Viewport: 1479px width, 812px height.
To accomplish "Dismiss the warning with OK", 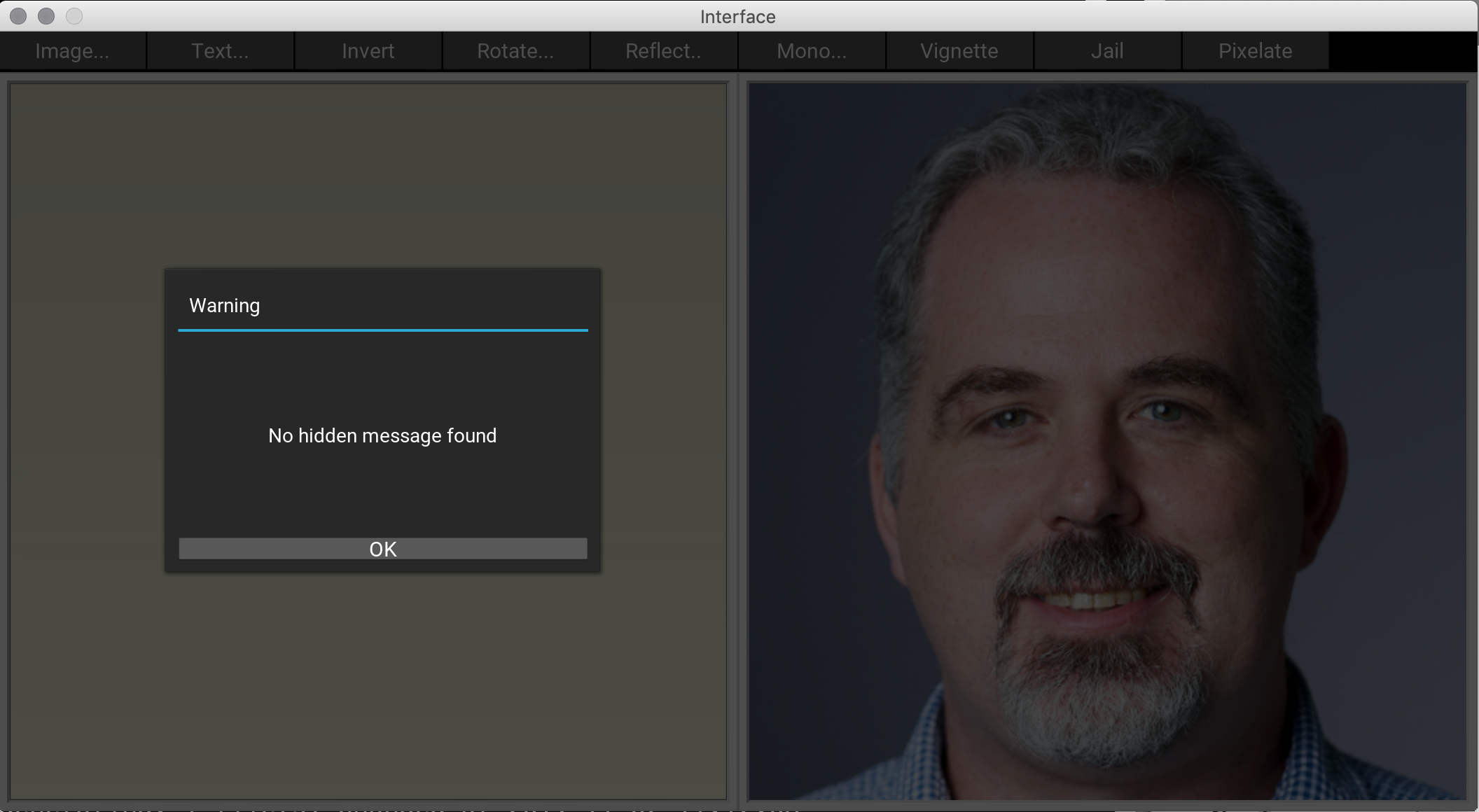I will [383, 549].
